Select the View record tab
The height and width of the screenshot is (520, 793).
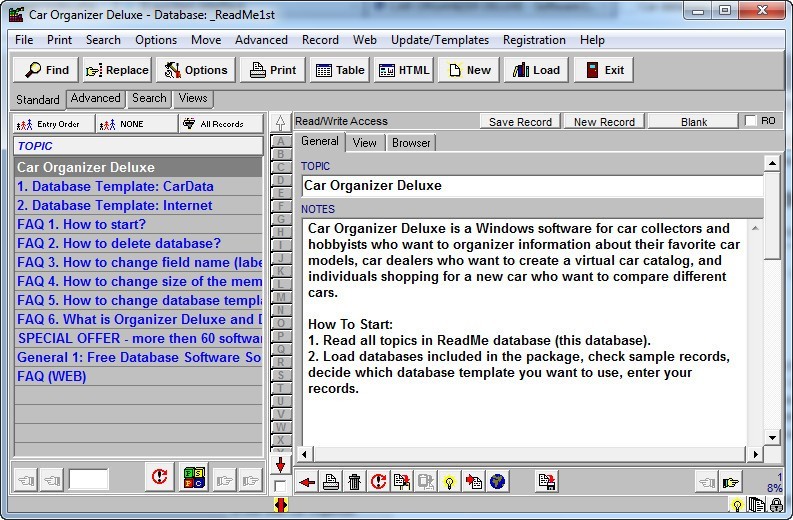(365, 143)
